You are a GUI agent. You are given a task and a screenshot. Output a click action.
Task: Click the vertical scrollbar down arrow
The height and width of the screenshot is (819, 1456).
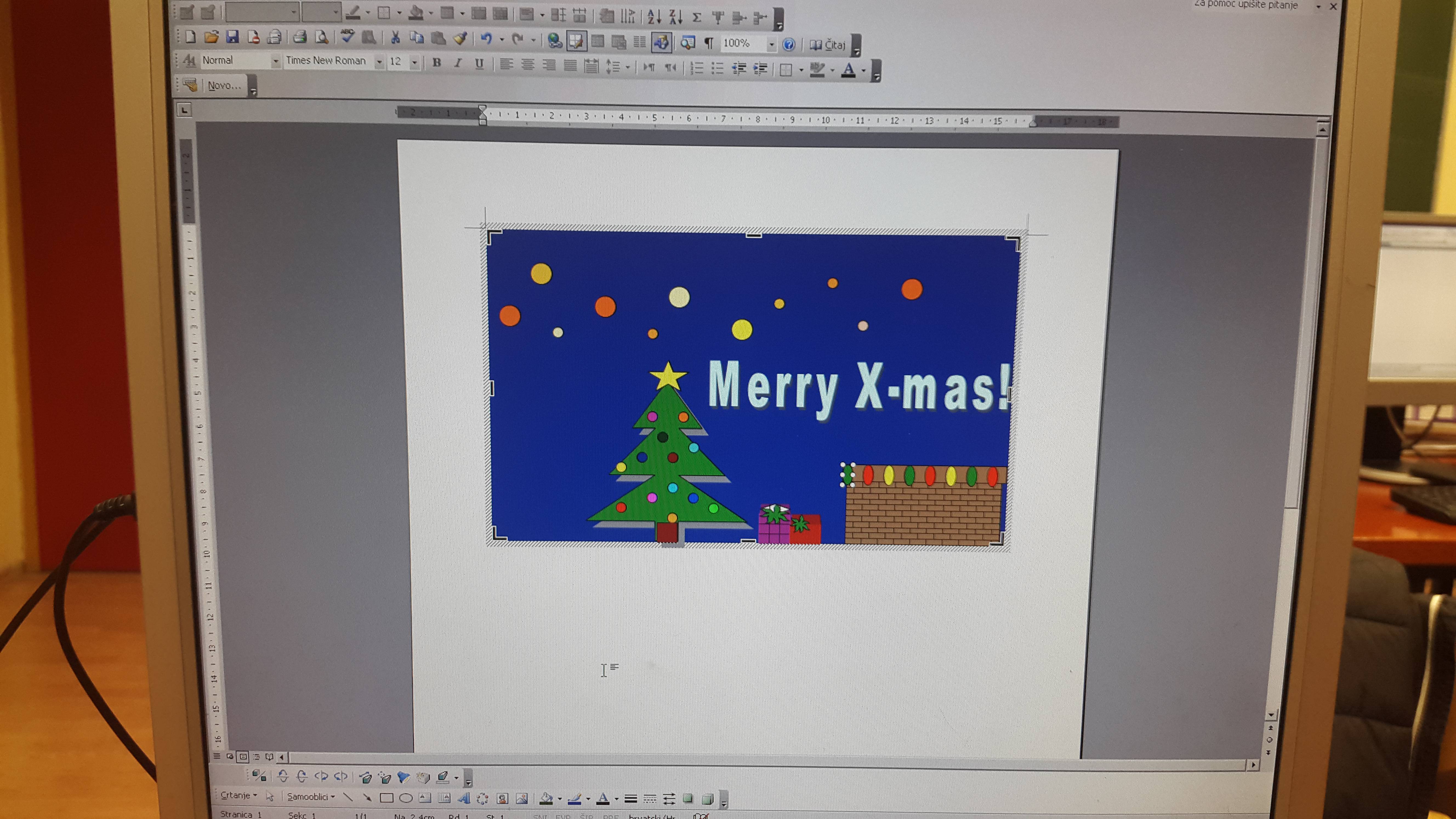[x=1271, y=715]
